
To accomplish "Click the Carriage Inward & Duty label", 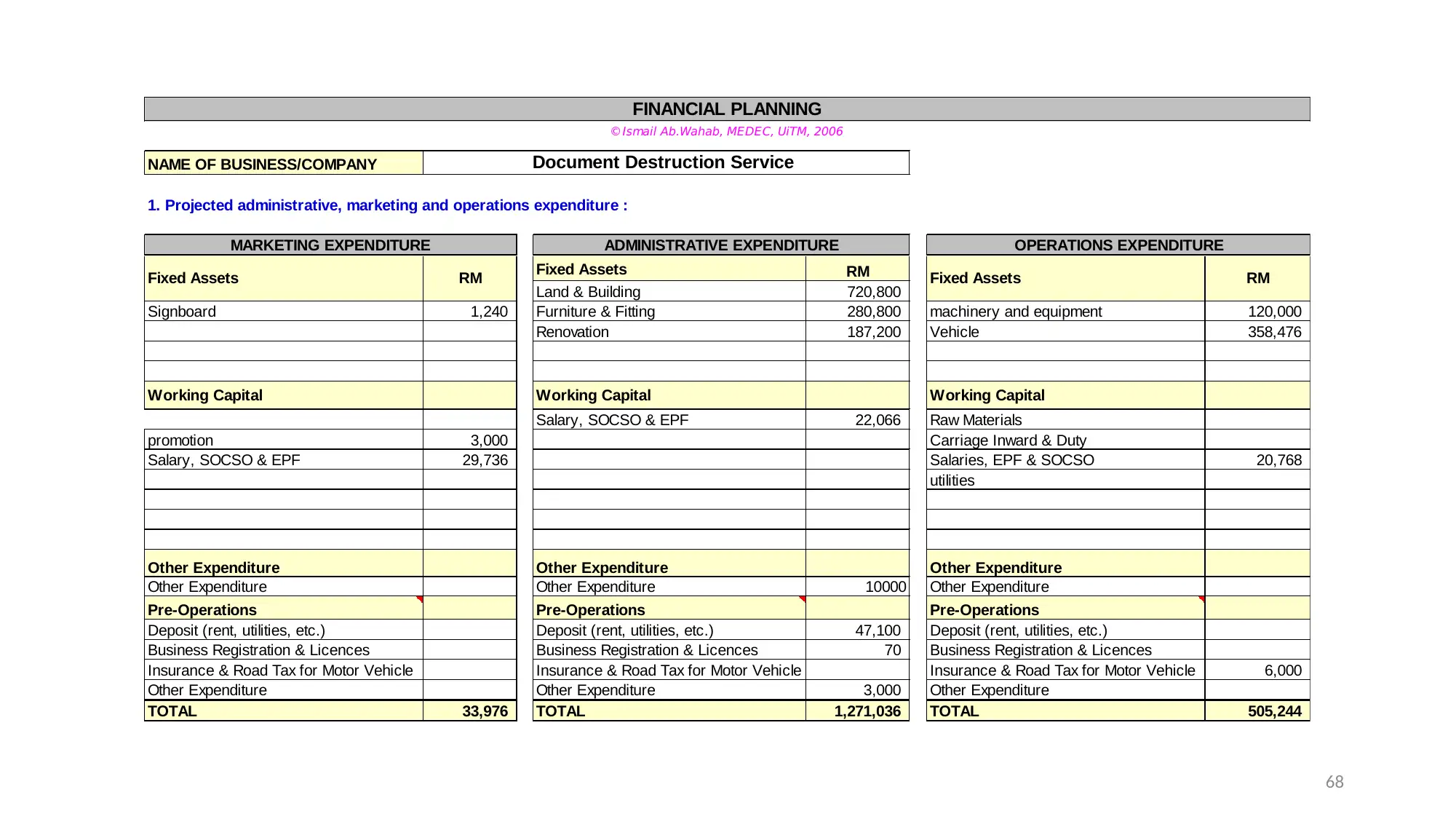I will point(1008,440).
